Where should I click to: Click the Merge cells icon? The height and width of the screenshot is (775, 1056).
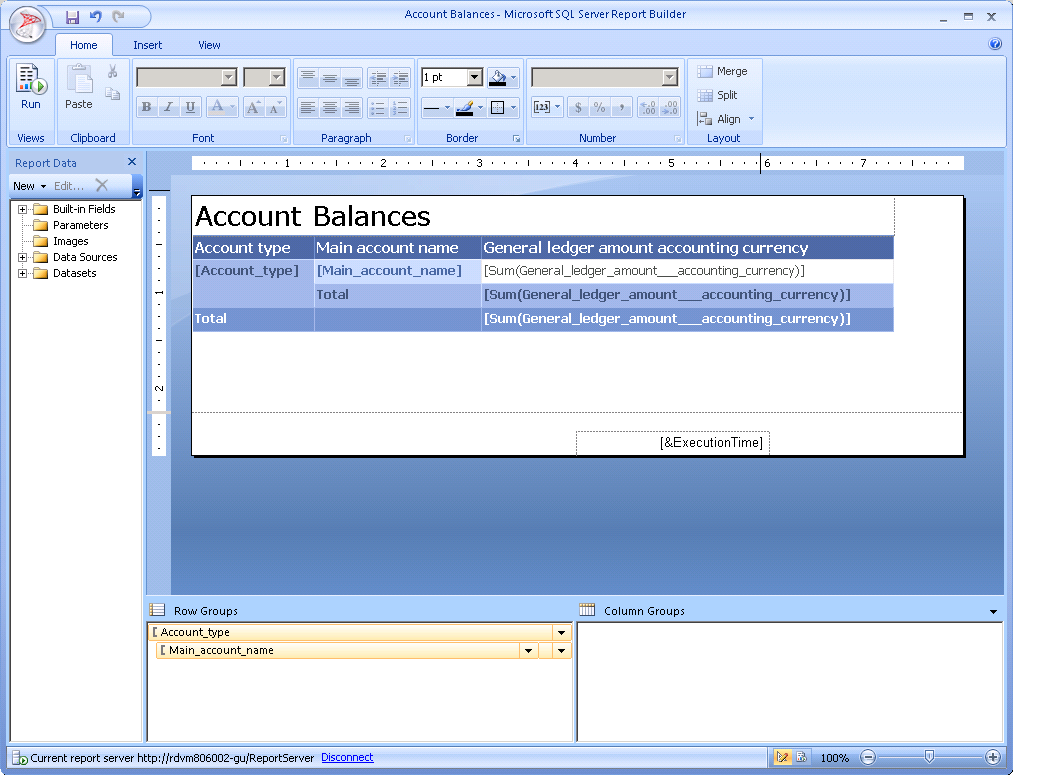pyautogui.click(x=722, y=72)
